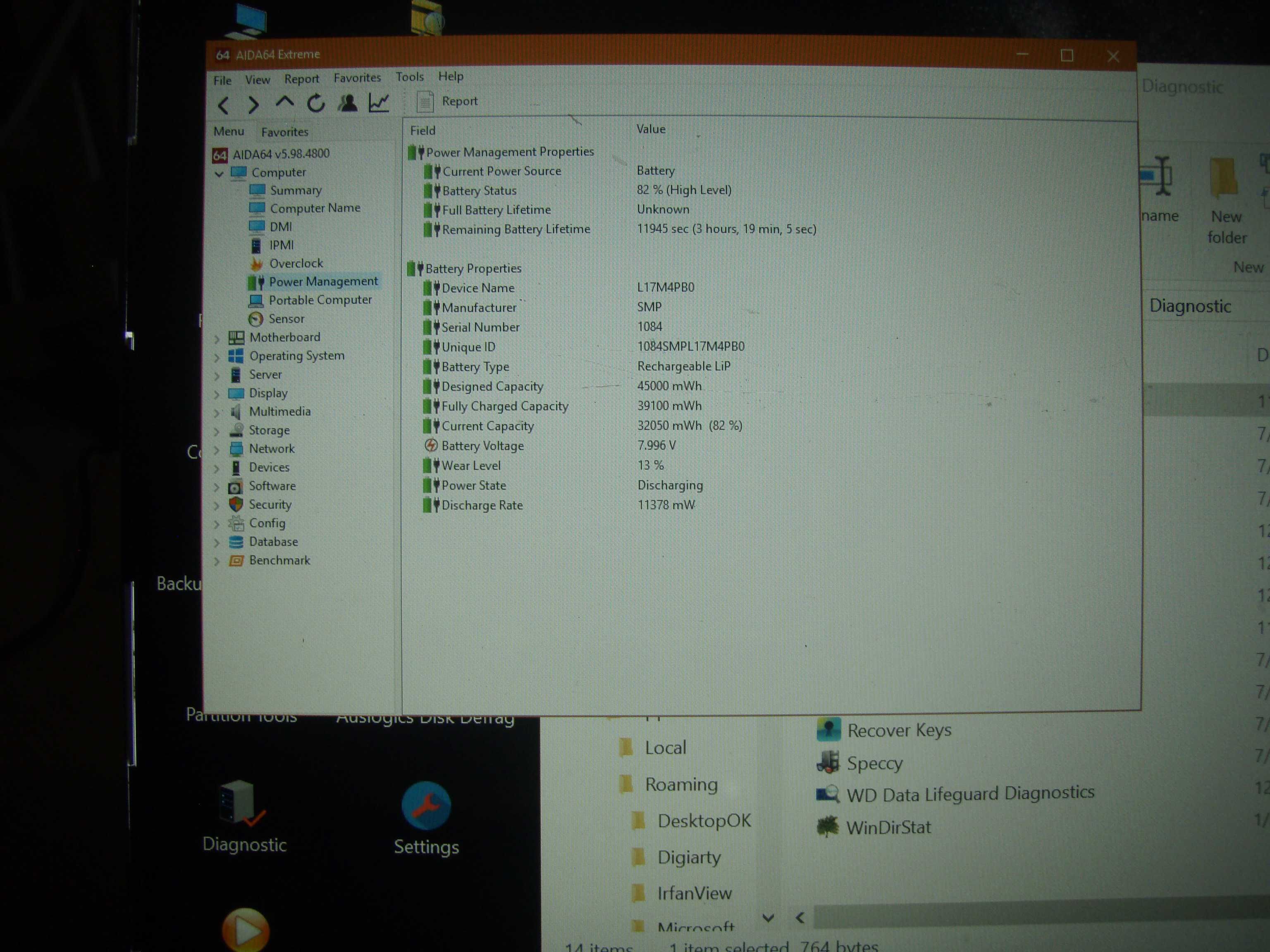Open Speccy in the Explorer window
This screenshot has width=1270, height=952.
(859, 763)
